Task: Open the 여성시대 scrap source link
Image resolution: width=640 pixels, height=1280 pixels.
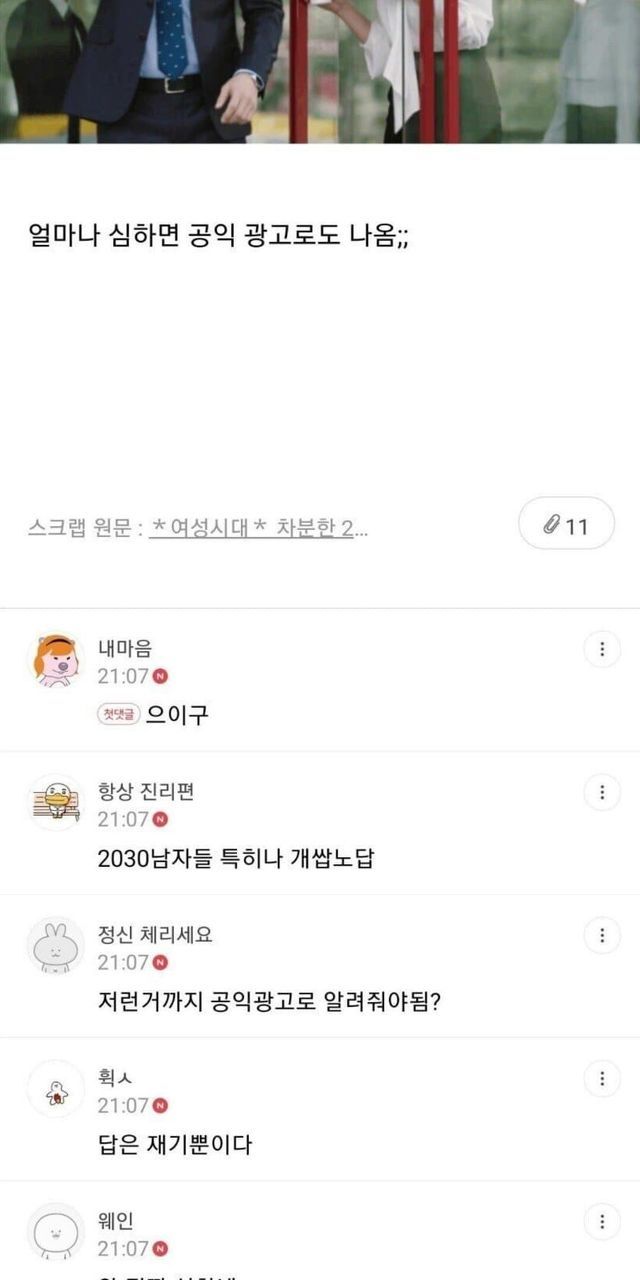Action: point(258,528)
